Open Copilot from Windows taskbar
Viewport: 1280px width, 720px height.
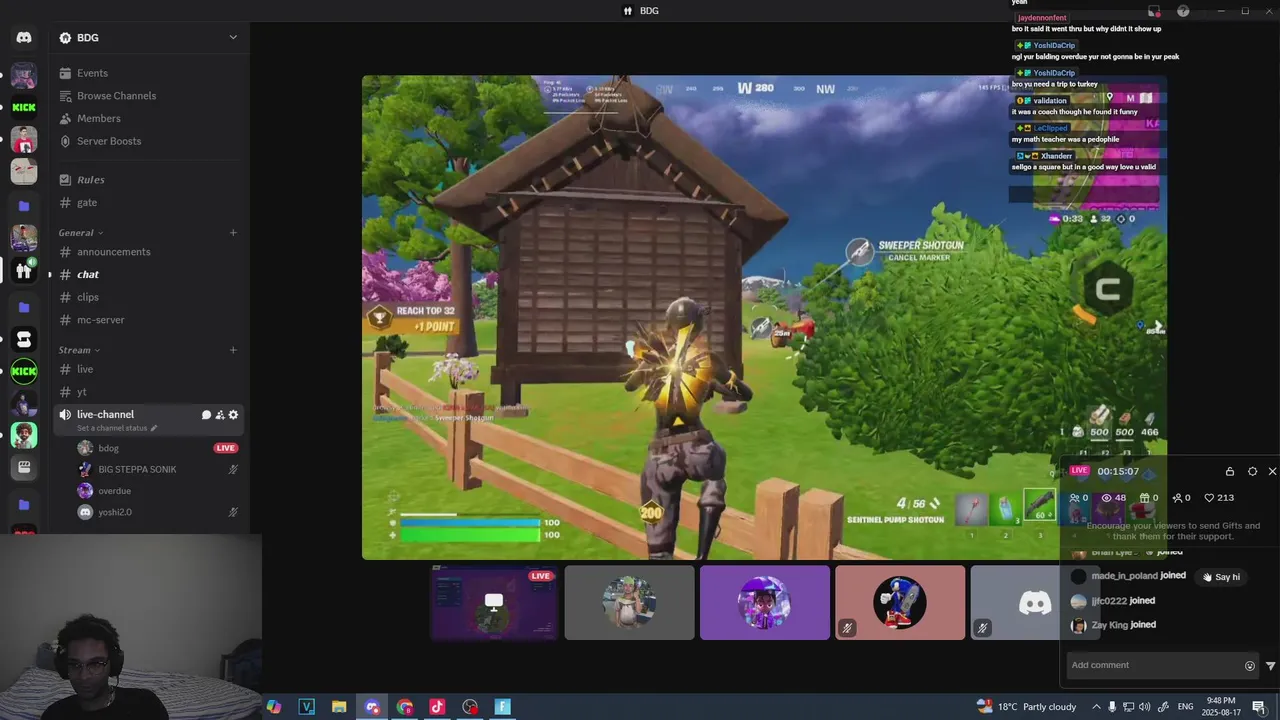pyautogui.click(x=273, y=707)
